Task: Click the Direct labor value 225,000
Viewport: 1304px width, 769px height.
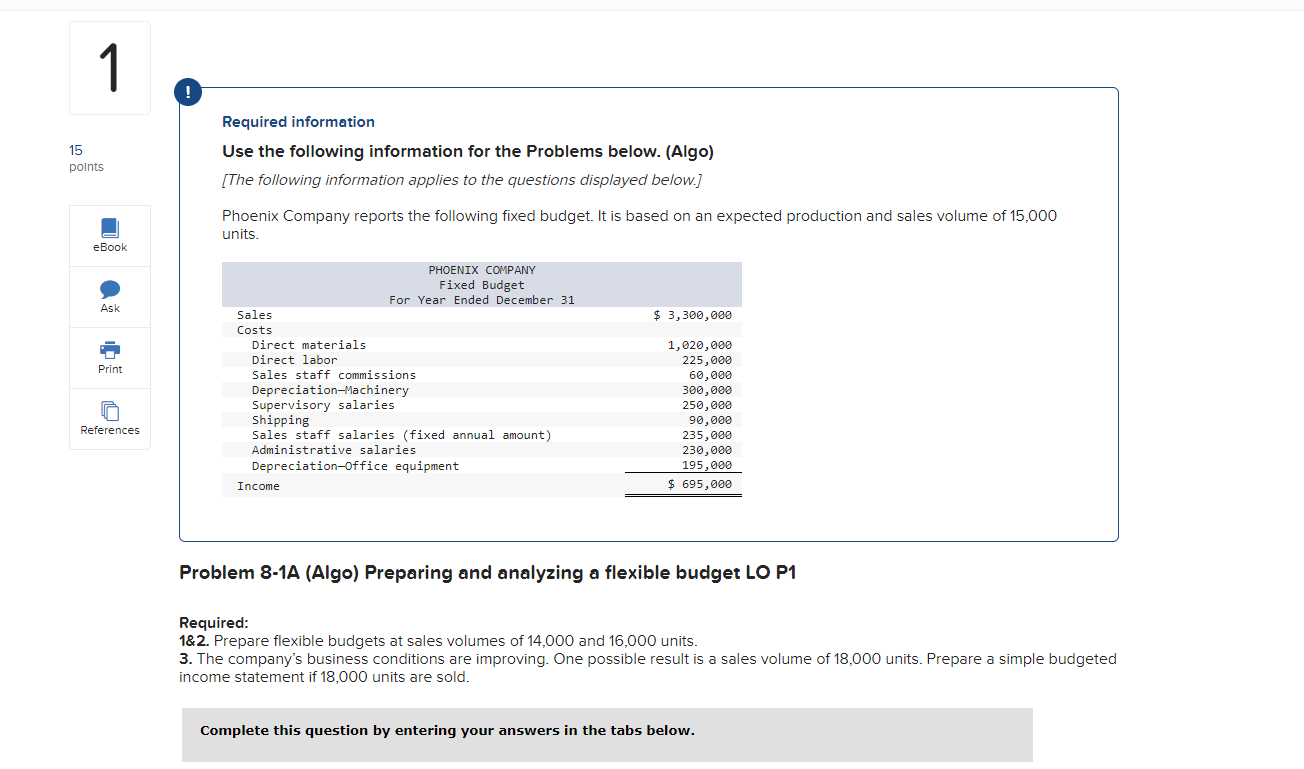Action: [x=706, y=360]
